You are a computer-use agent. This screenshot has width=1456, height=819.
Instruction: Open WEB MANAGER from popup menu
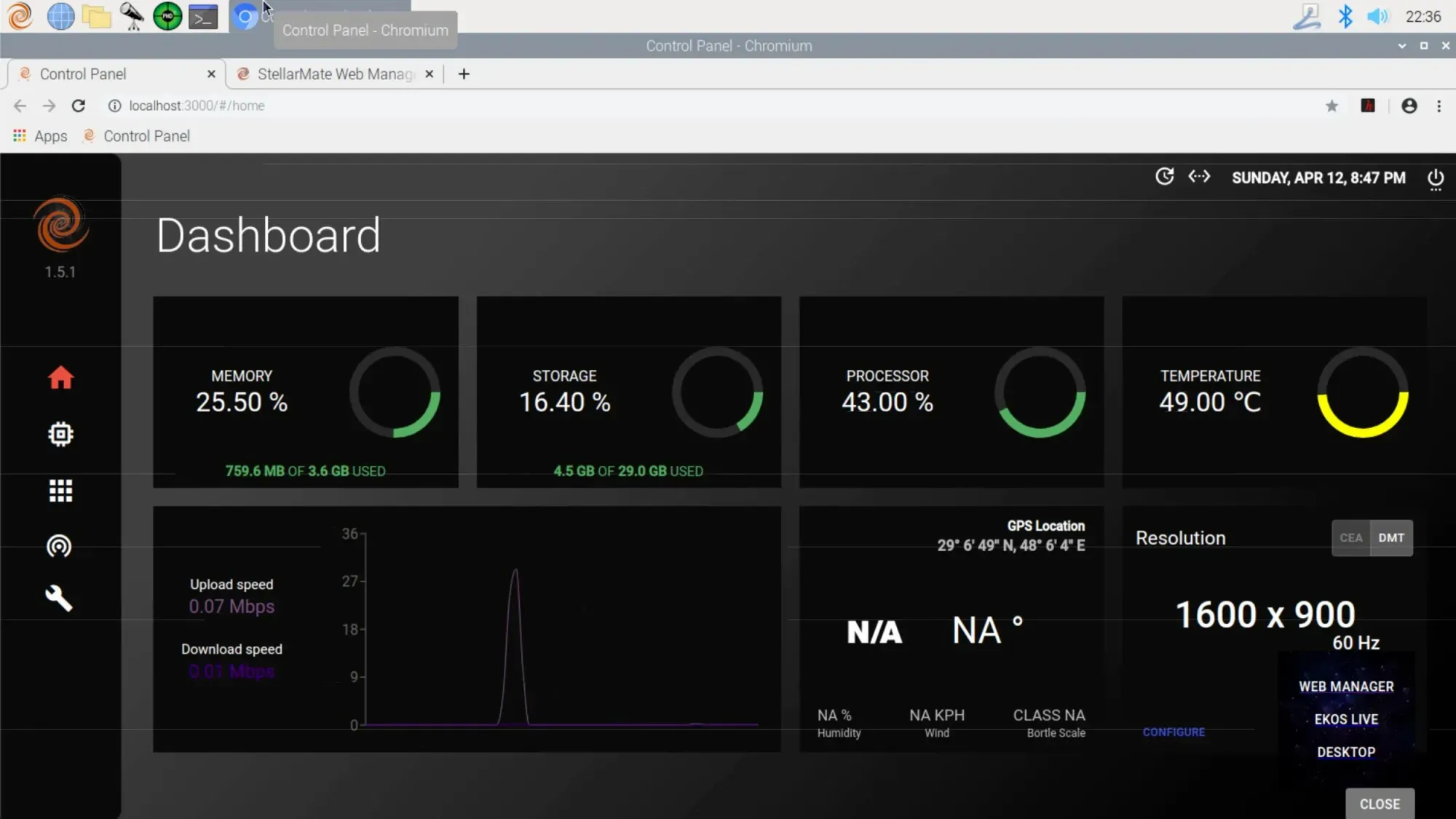(1346, 687)
